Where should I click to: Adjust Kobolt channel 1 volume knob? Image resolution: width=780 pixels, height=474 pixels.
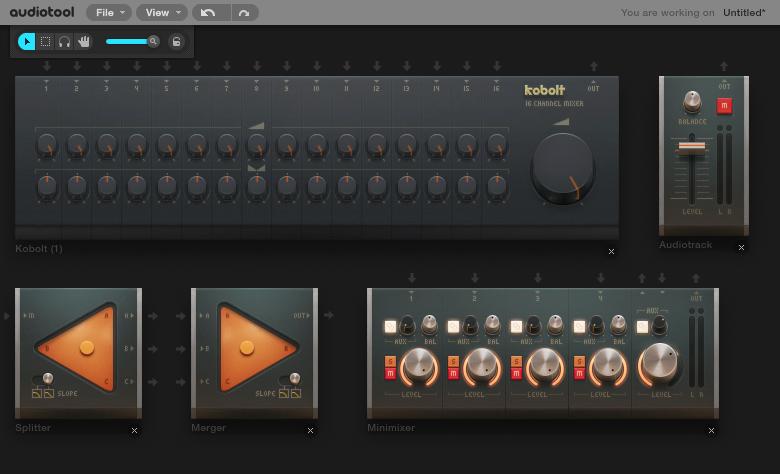[47, 145]
